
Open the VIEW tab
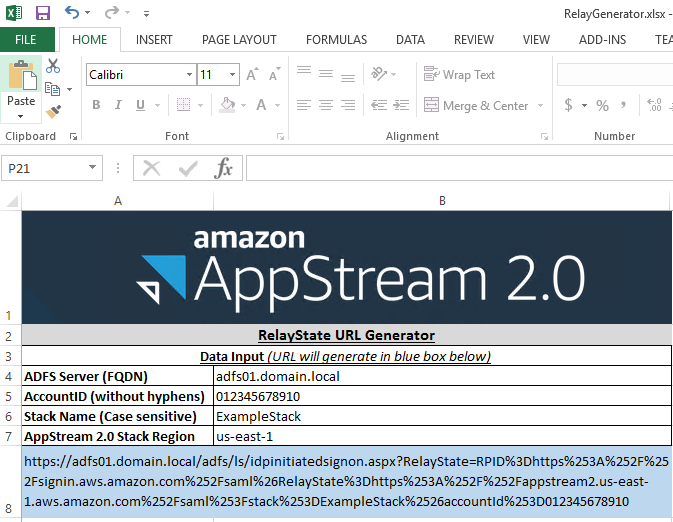pyautogui.click(x=536, y=39)
